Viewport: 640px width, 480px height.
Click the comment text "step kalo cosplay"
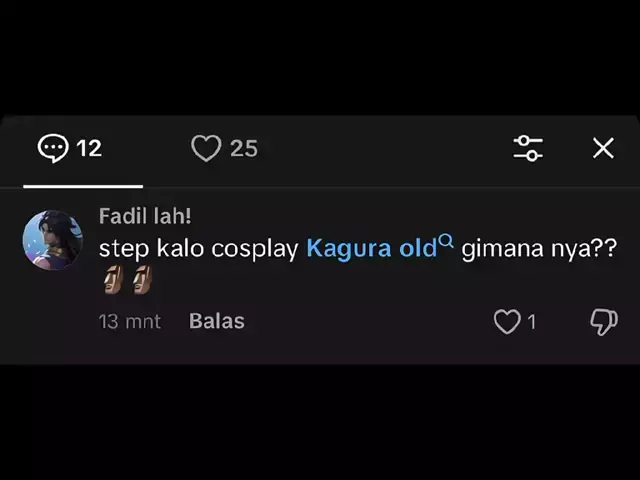click(198, 249)
